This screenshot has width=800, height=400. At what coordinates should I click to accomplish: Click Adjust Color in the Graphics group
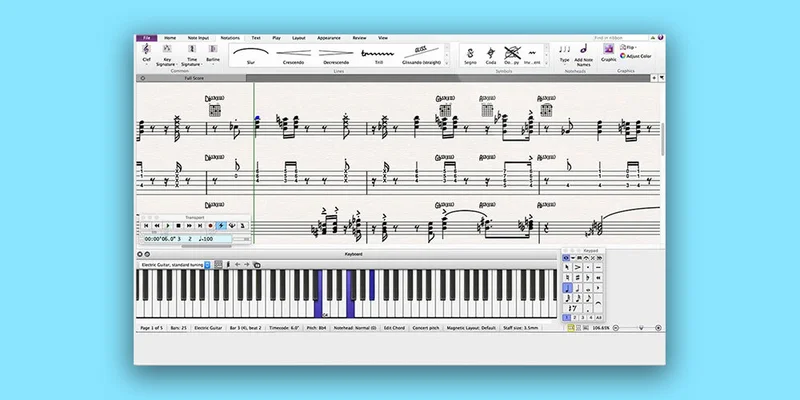[x=636, y=56]
